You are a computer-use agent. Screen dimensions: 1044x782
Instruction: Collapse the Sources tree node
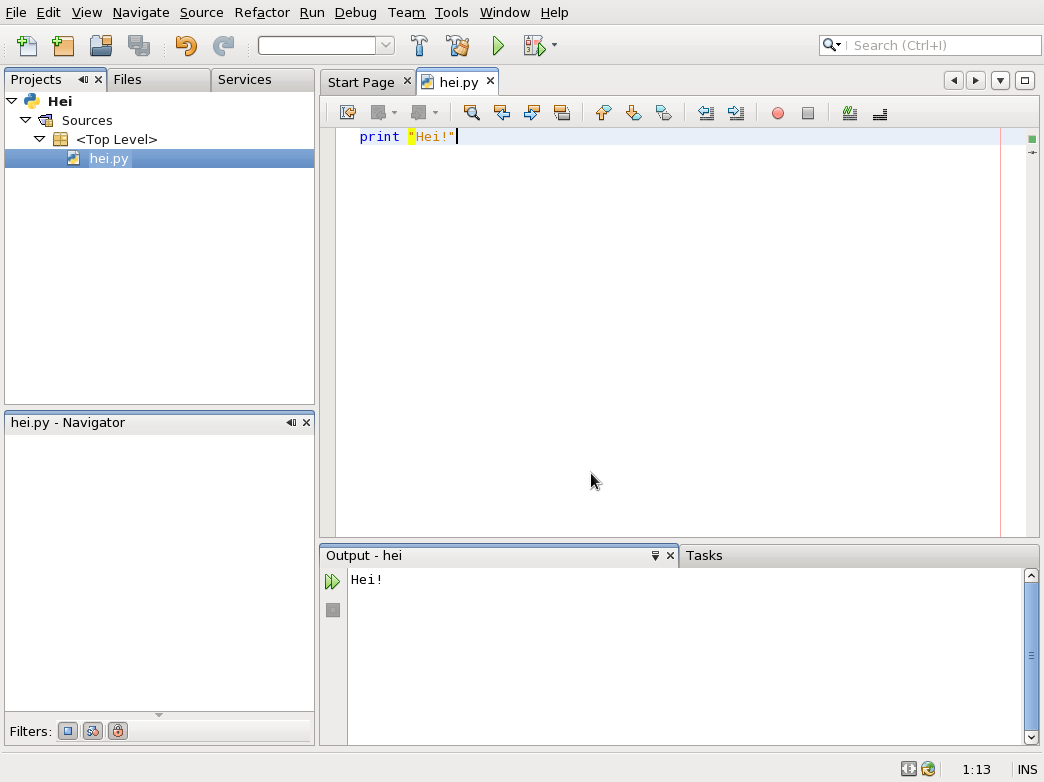25,120
